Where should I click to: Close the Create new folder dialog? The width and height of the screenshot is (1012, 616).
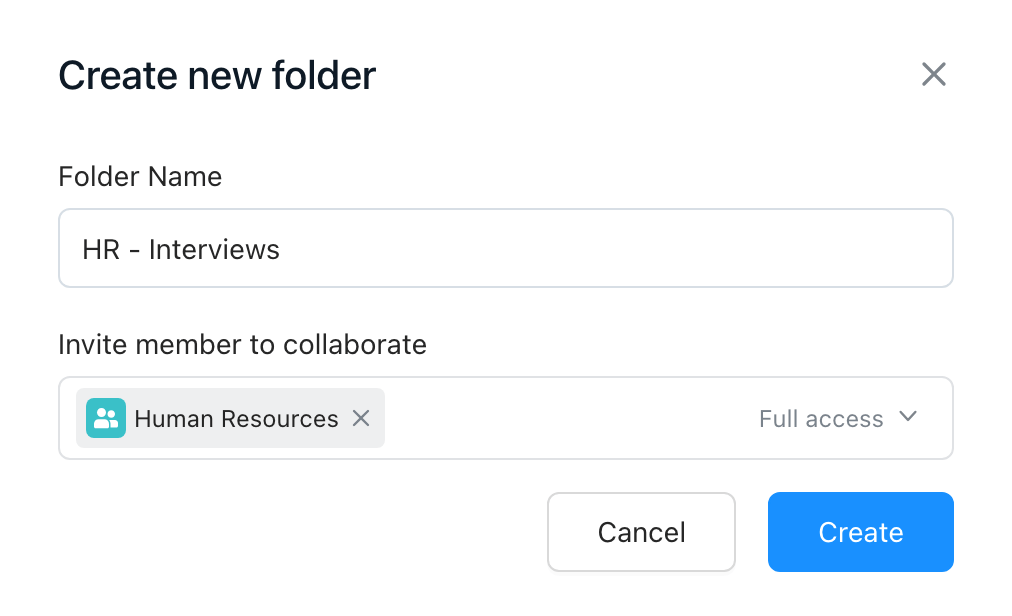point(933,74)
